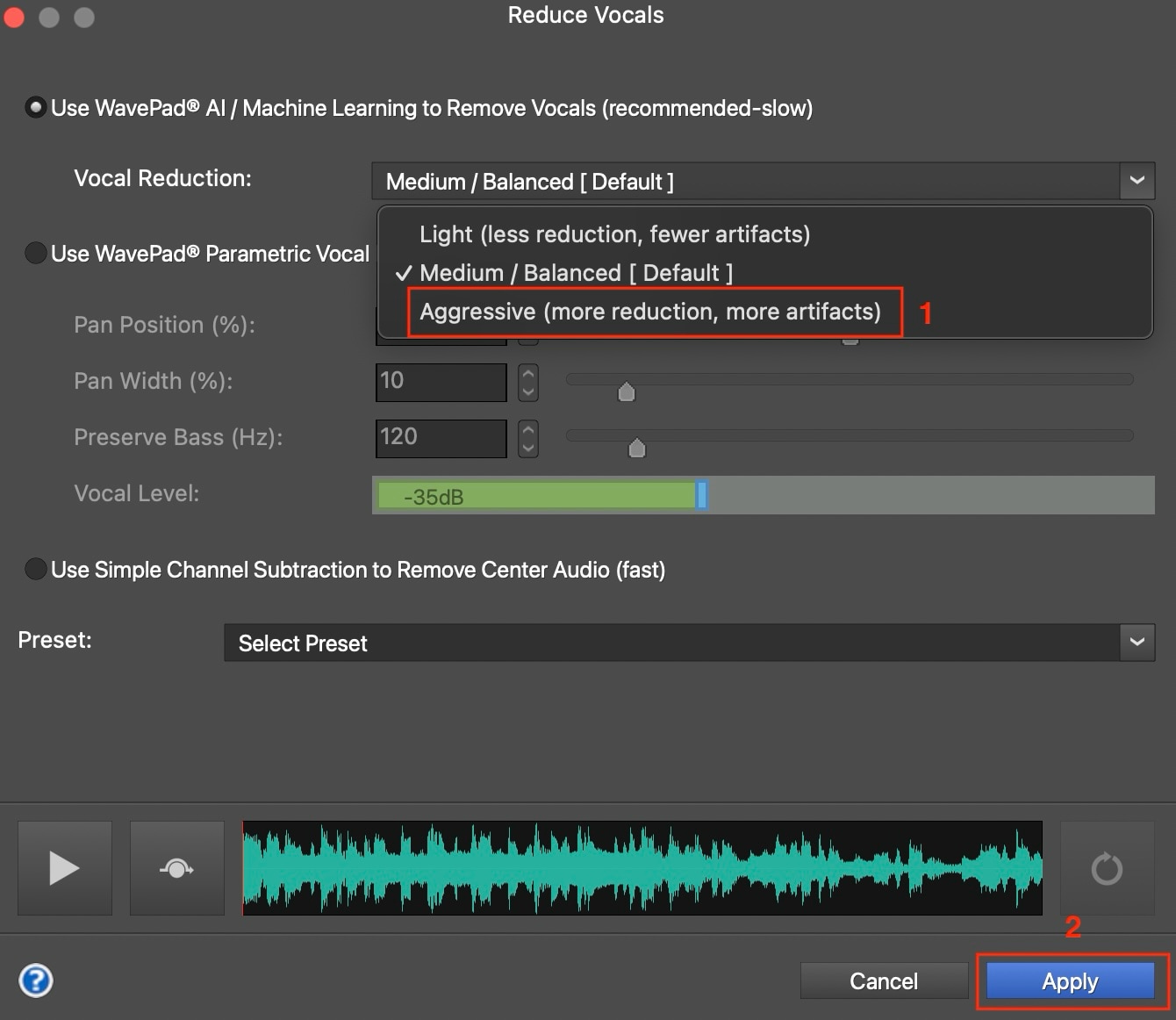The image size is (1176, 1020).
Task: Expand the Select Preset dropdown
Action: (x=1137, y=643)
